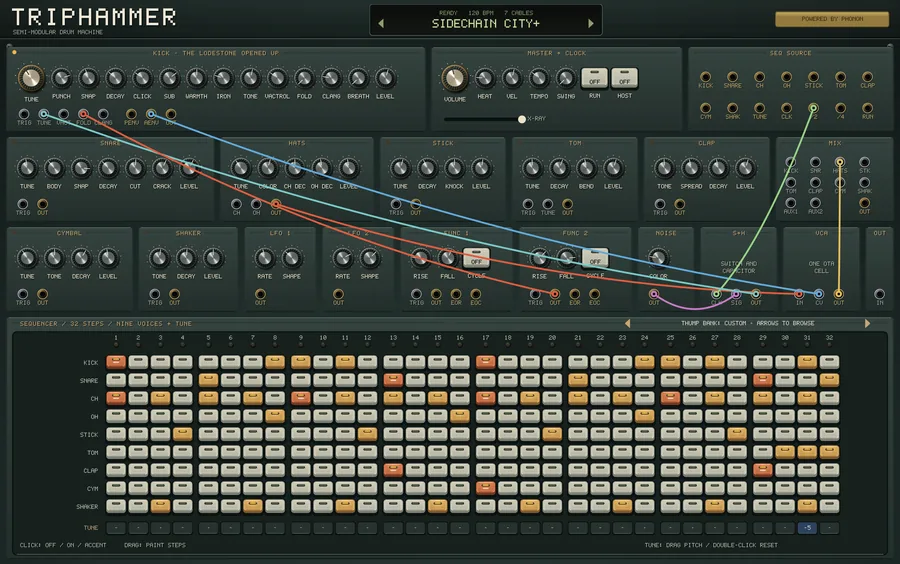Toggle the HOST sync switch
This screenshot has width=900, height=564.
[x=624, y=78]
